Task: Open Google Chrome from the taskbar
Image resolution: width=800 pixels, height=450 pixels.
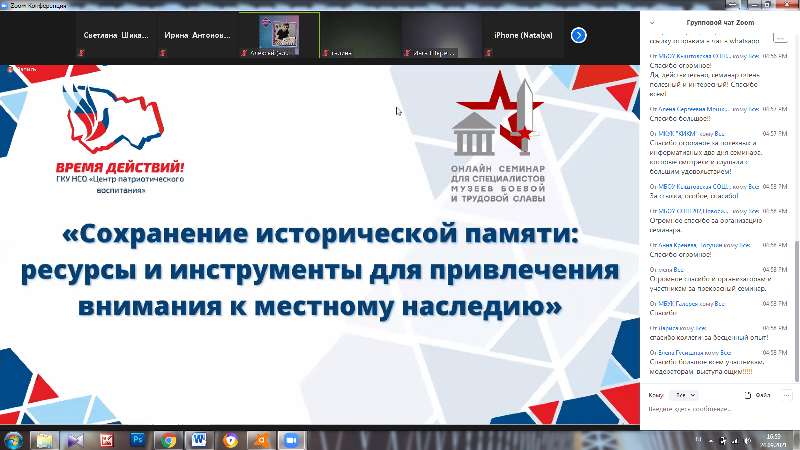Action: (x=168, y=440)
